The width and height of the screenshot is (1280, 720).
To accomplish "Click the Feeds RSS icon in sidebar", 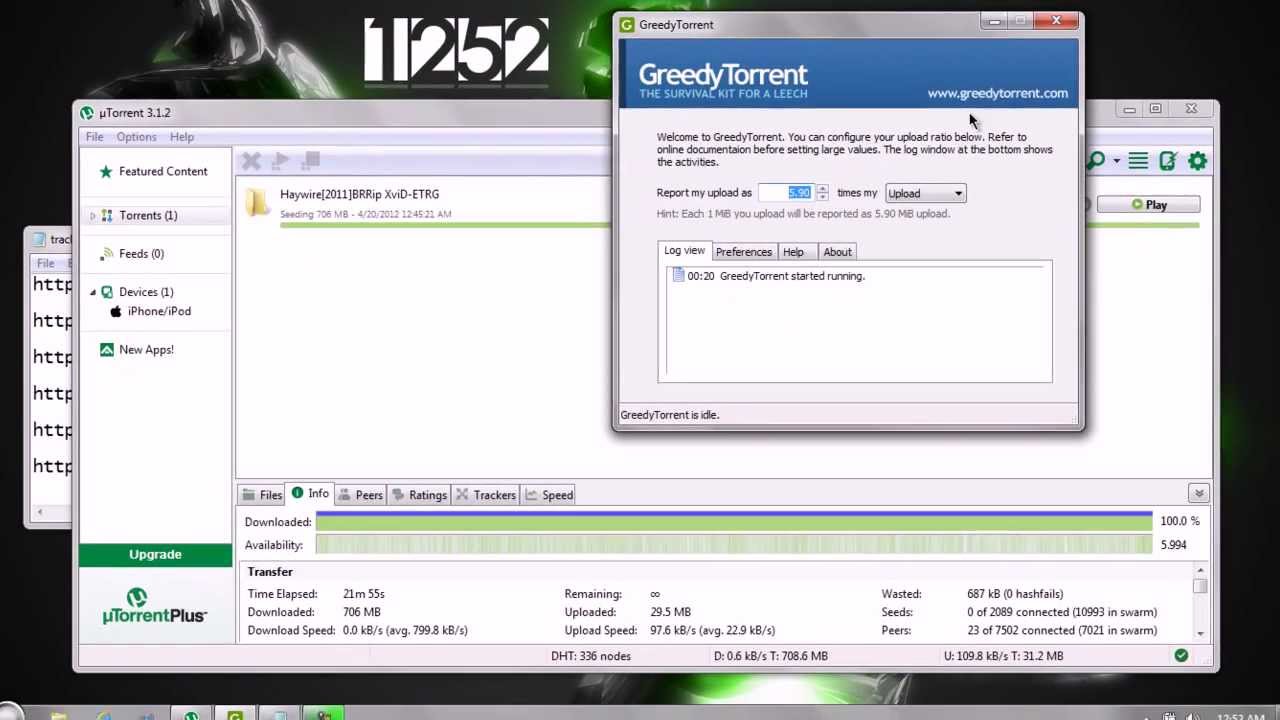I will pos(107,254).
